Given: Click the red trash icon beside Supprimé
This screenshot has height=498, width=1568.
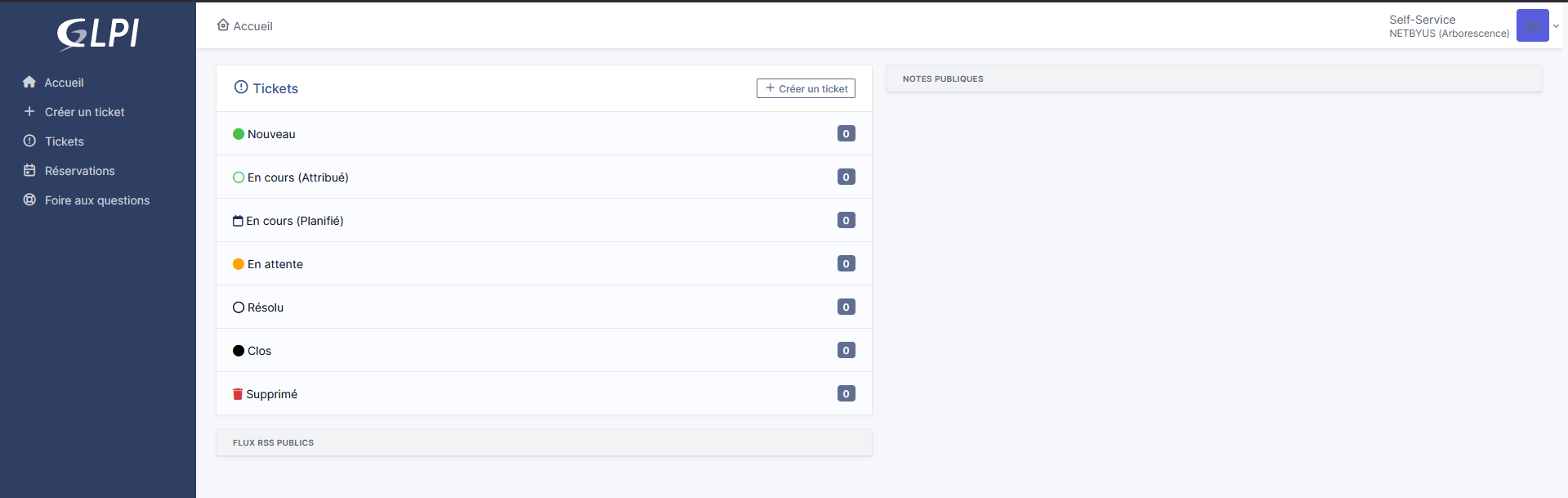Looking at the screenshot, I should [238, 394].
